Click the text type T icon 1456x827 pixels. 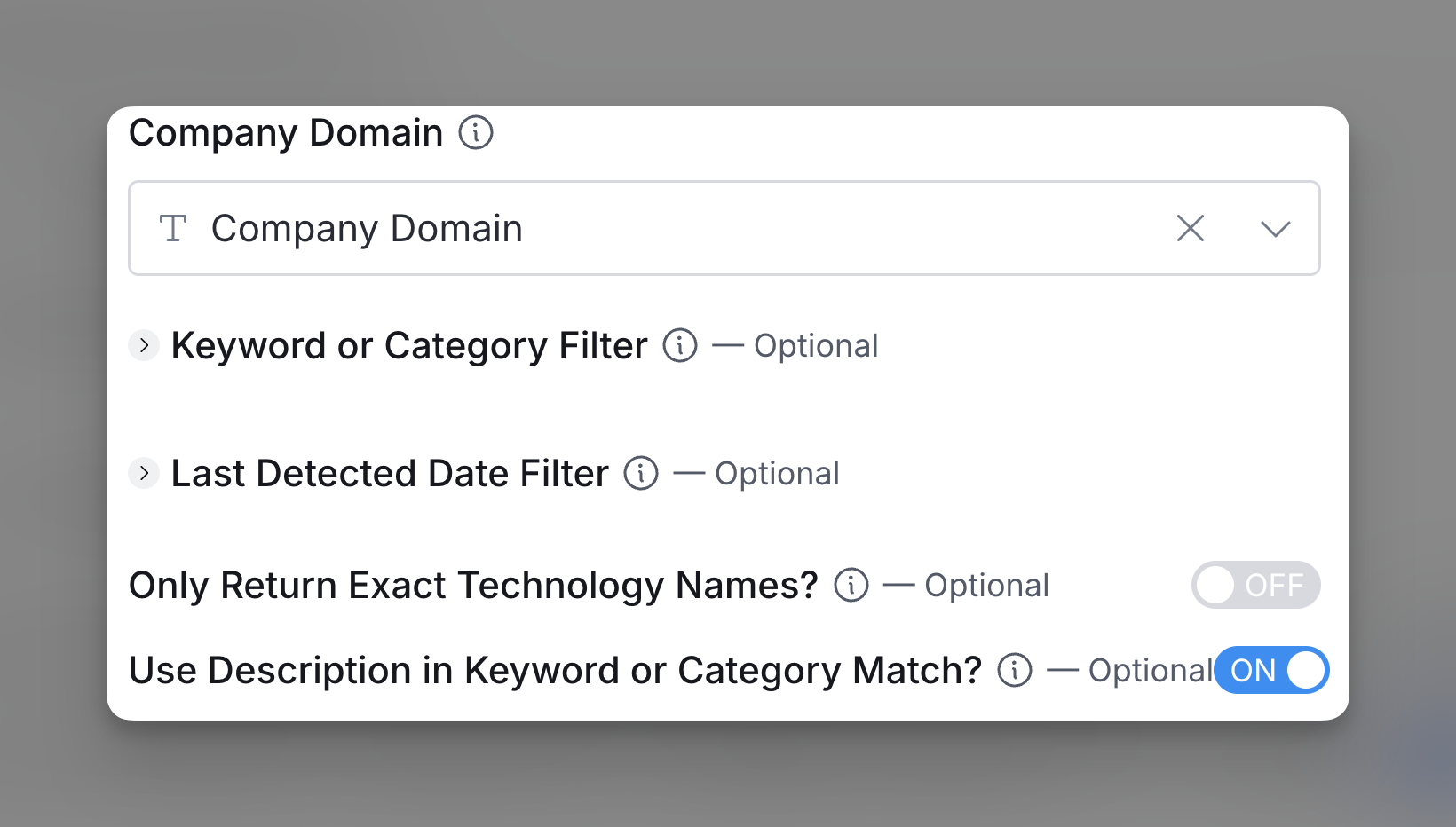[x=173, y=228]
